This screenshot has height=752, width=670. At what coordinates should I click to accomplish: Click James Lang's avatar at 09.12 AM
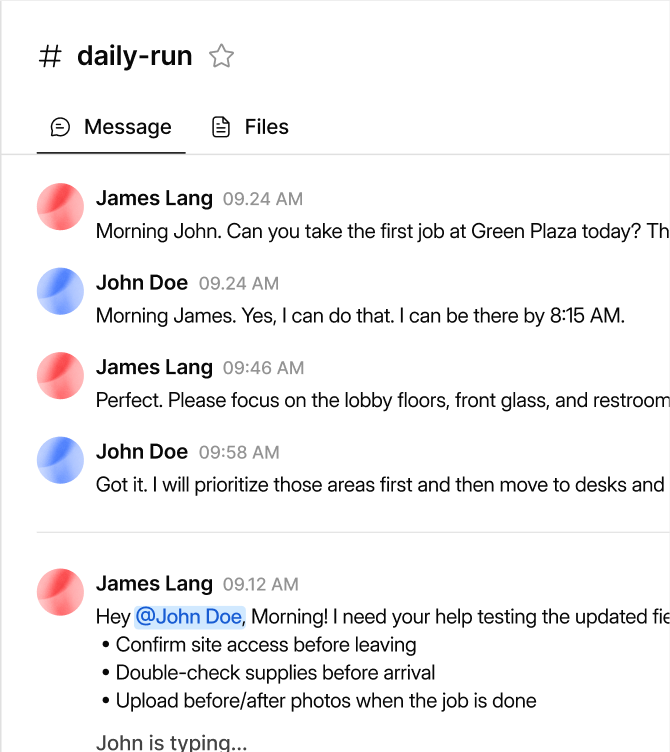[60, 592]
